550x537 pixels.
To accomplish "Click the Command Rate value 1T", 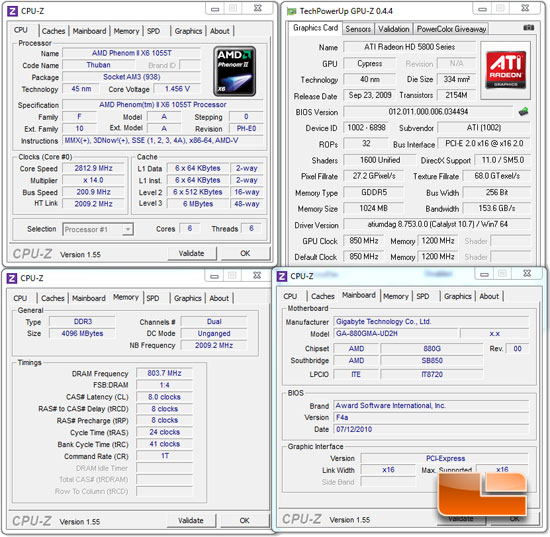I will pyautogui.click(x=164, y=456).
